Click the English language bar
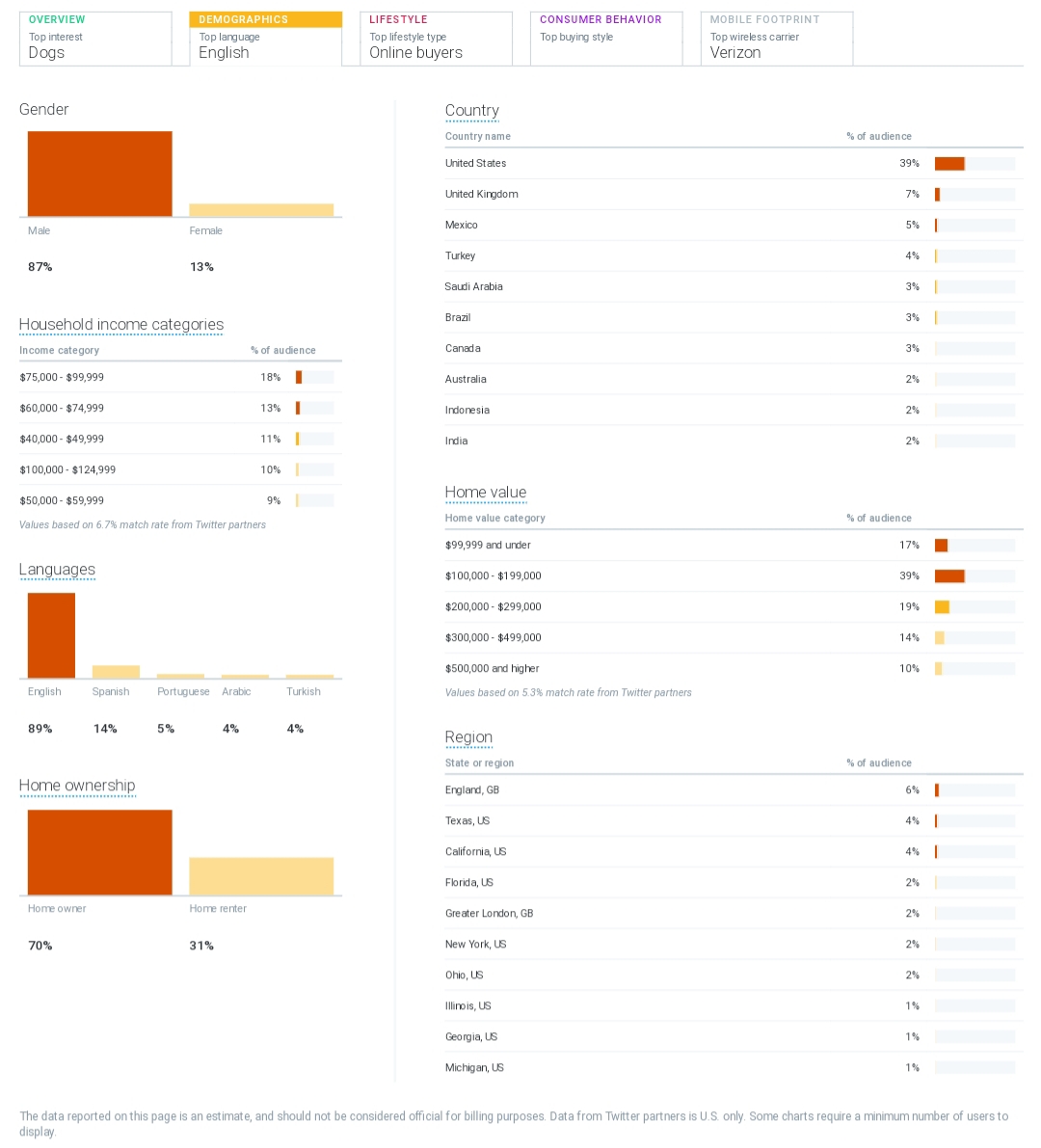The image size is (1041, 1148). (x=51, y=635)
